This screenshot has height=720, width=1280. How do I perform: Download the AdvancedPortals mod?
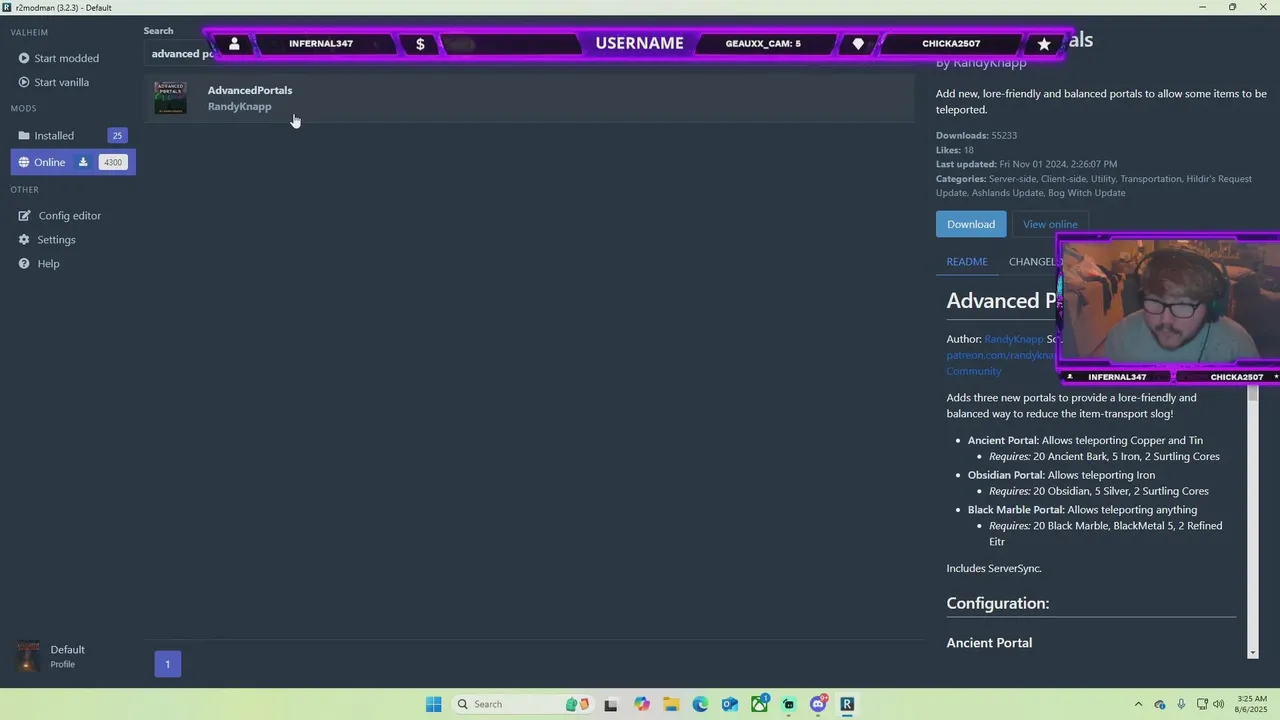(x=971, y=224)
